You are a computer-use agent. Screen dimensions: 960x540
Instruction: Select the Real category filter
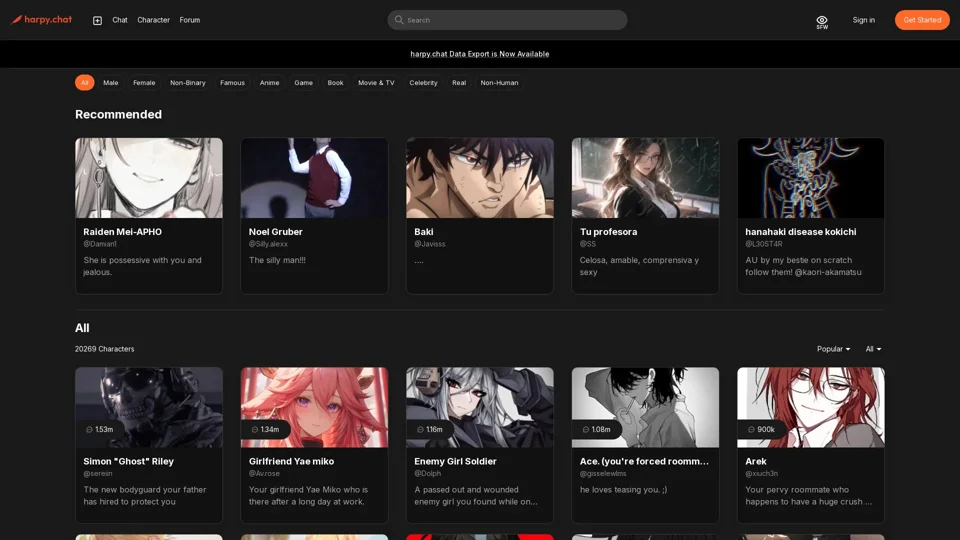click(x=459, y=83)
